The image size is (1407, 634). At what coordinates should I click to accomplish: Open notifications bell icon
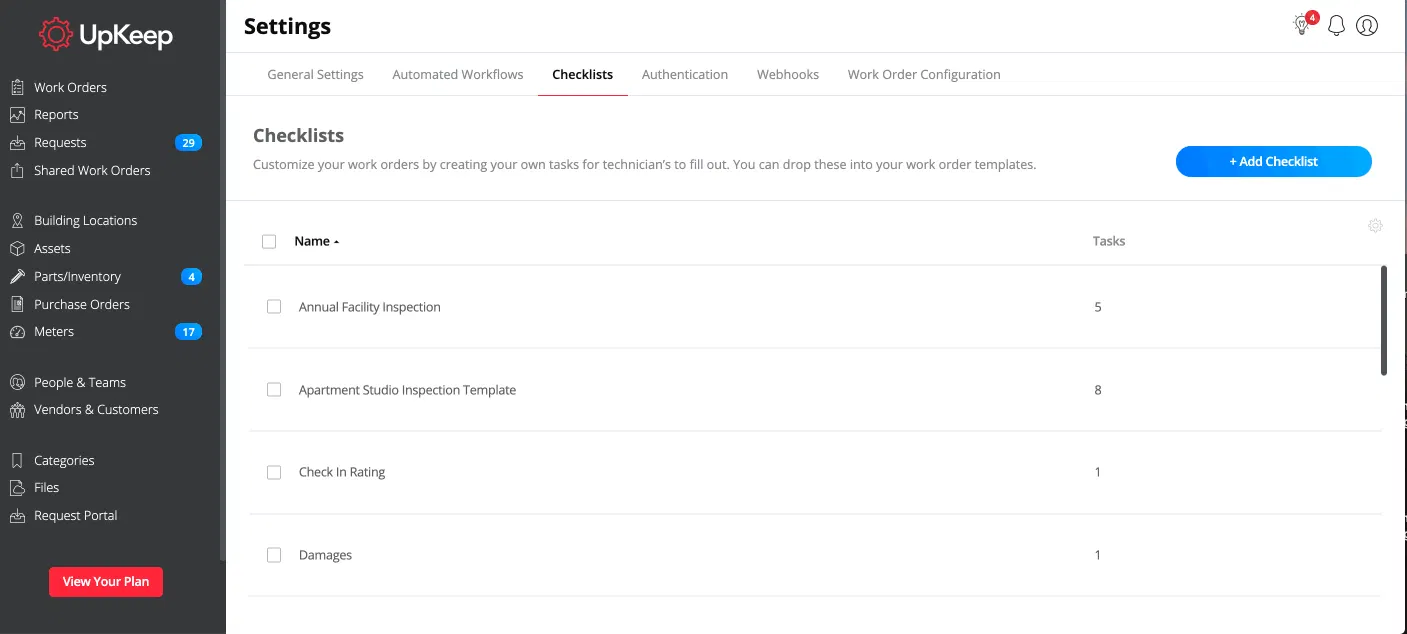(1336, 26)
